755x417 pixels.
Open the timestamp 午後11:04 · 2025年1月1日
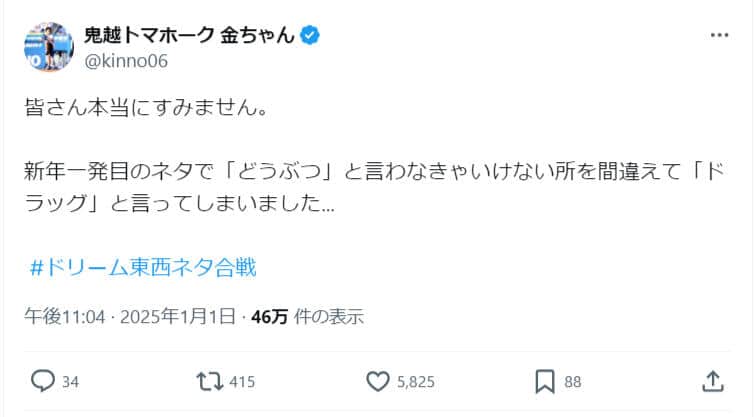click(x=130, y=317)
